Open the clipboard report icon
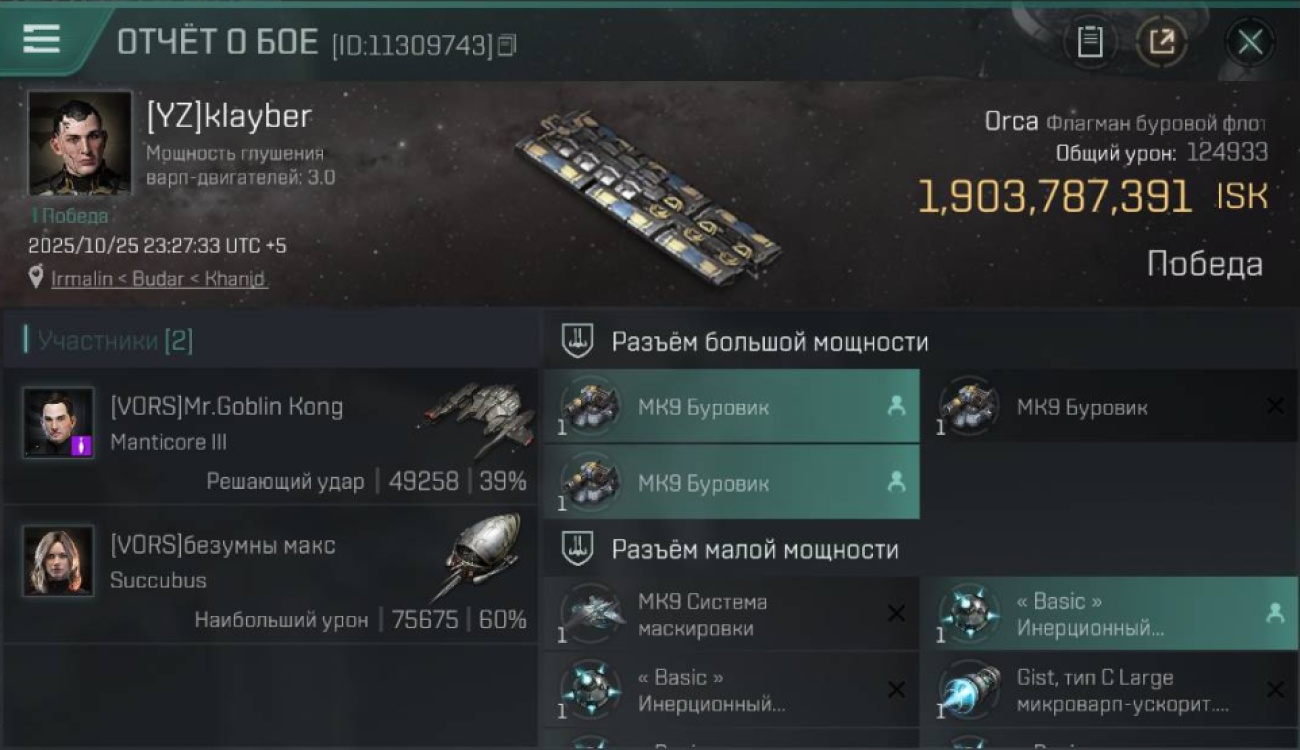This screenshot has width=1300, height=750. coord(1089,42)
